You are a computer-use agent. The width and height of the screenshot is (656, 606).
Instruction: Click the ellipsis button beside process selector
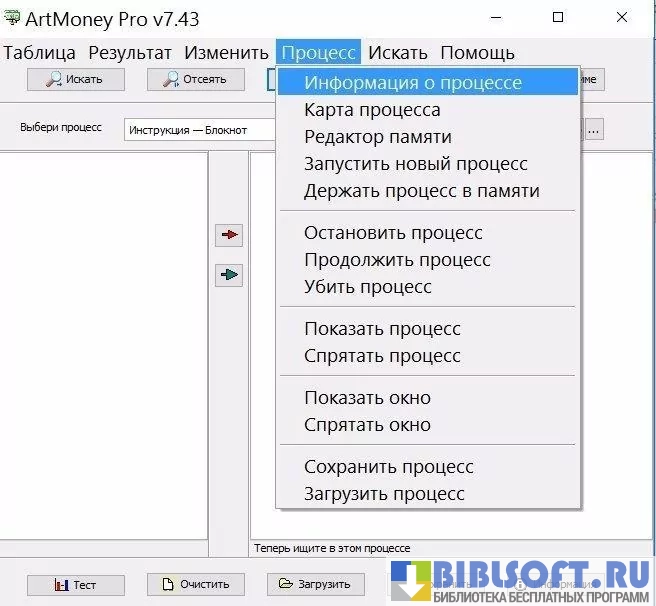click(594, 129)
